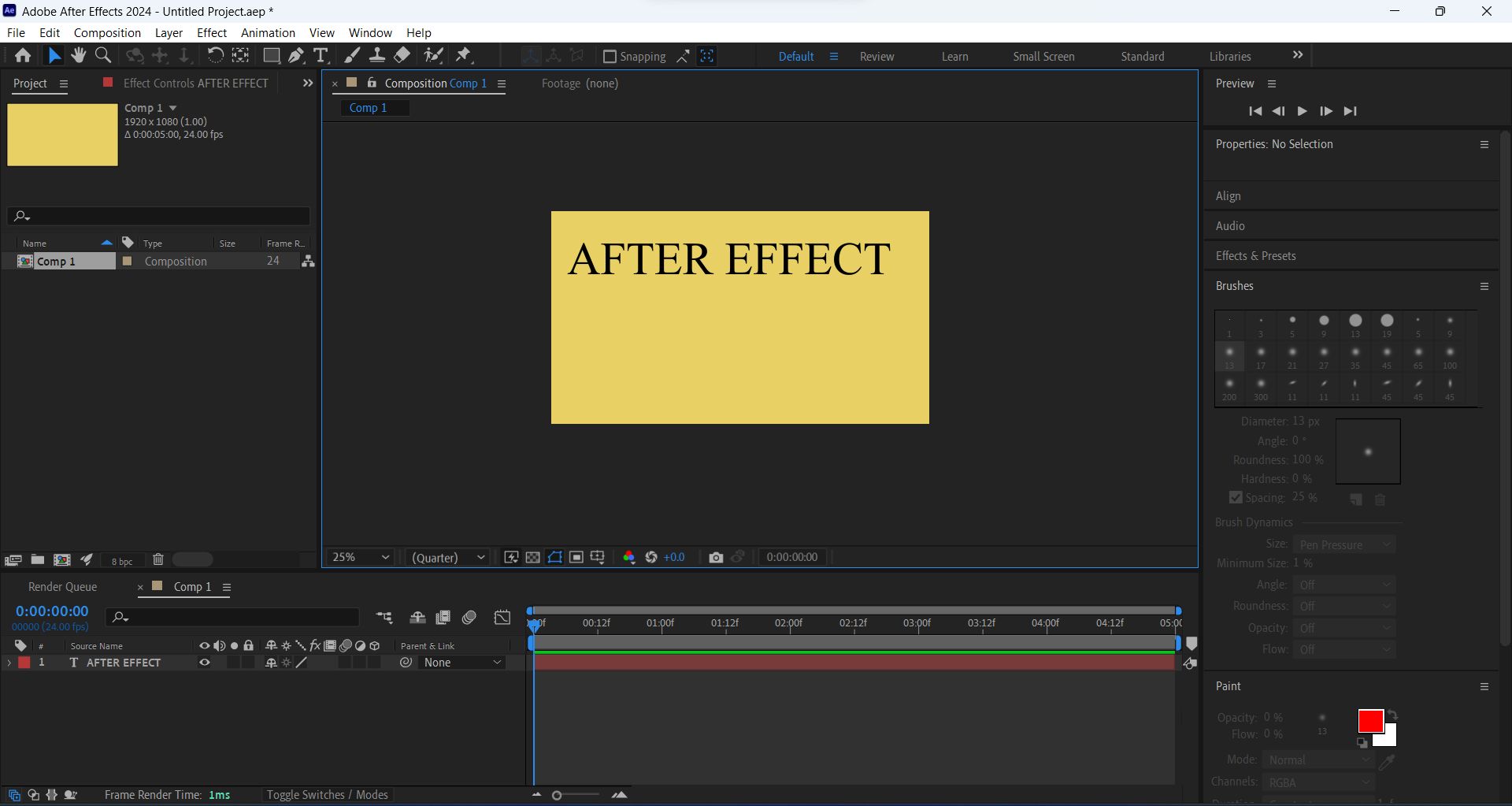
Task: Take a snapshot with camera icon
Action: click(x=716, y=557)
